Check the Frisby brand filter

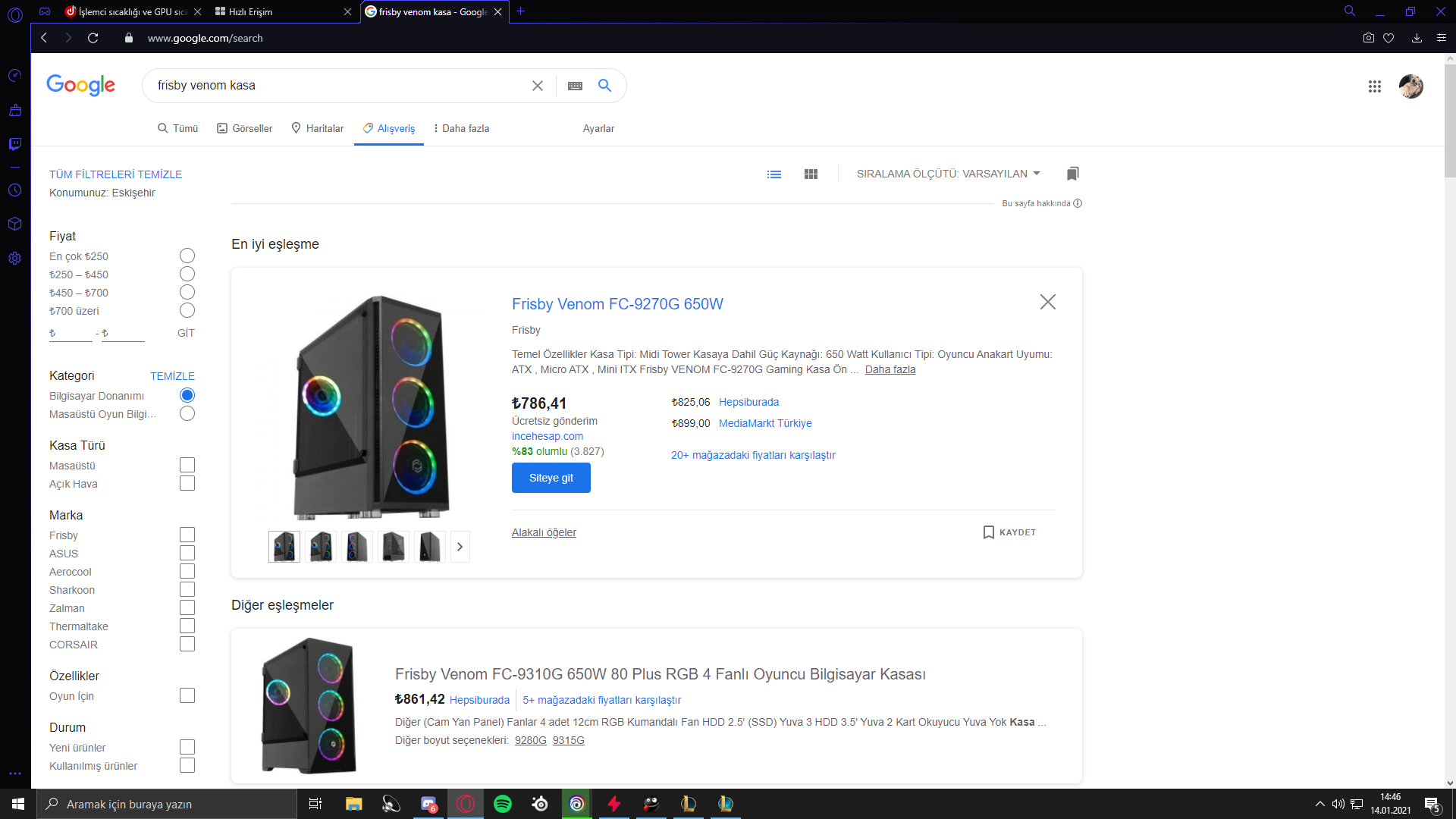[187, 535]
